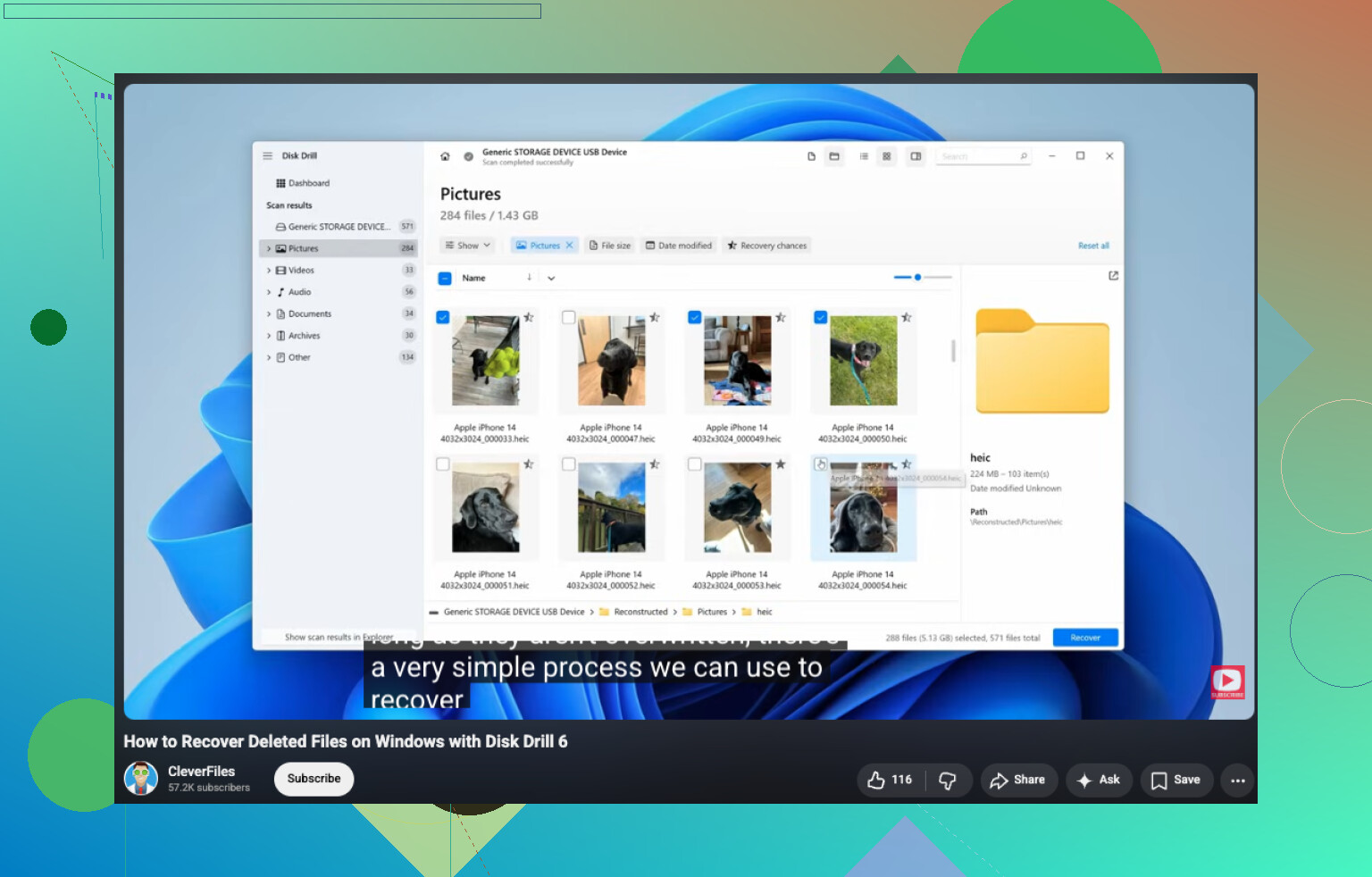Go to the Disk Drill home icon
1372x877 pixels.
tap(445, 156)
